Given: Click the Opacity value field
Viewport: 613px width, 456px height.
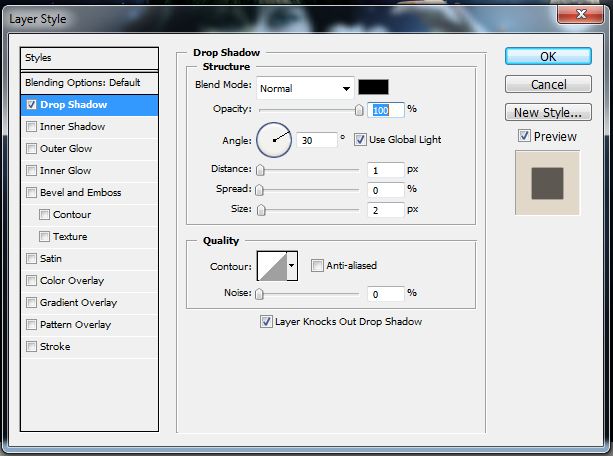Looking at the screenshot, I should click(385, 110).
